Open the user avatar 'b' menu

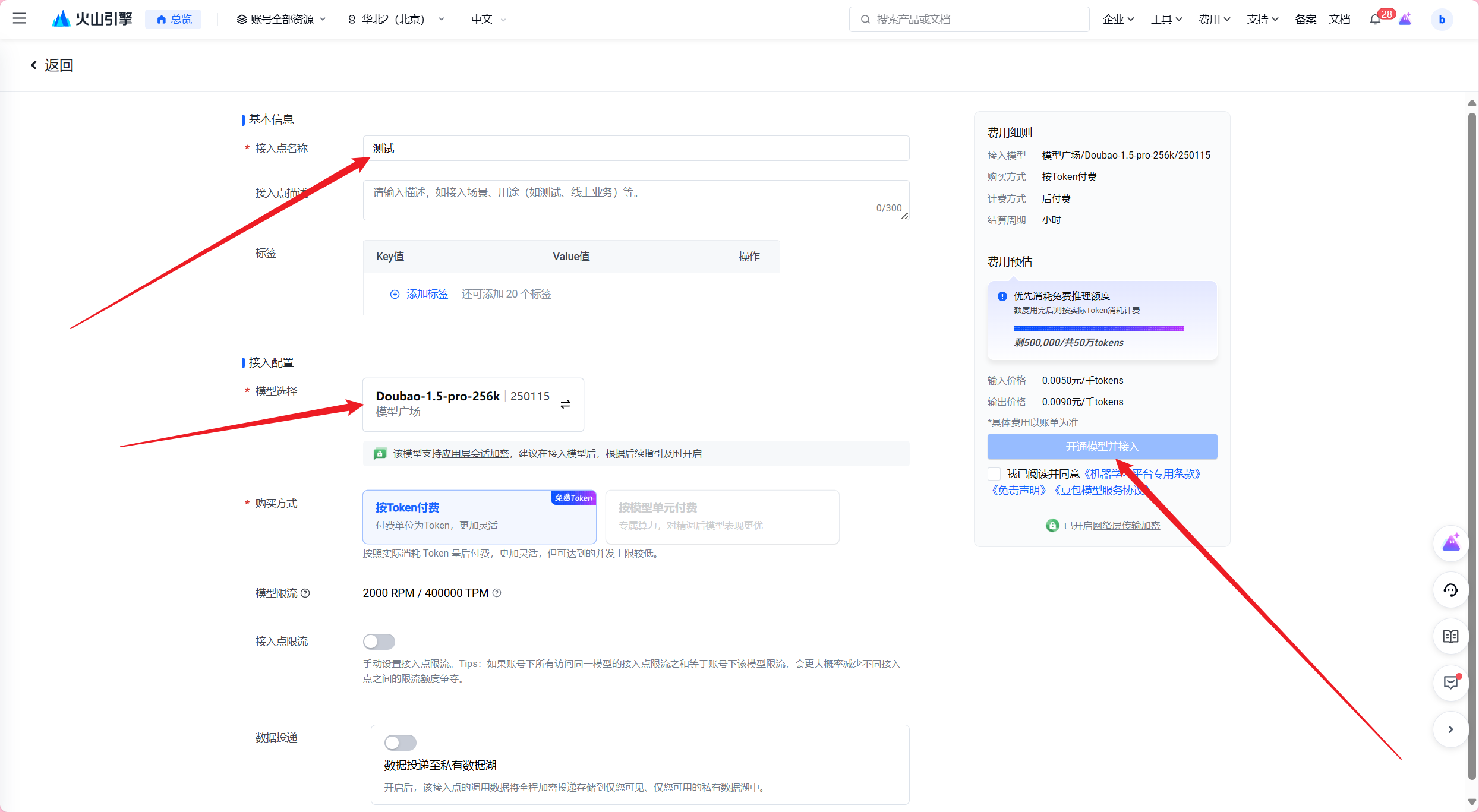click(1442, 20)
